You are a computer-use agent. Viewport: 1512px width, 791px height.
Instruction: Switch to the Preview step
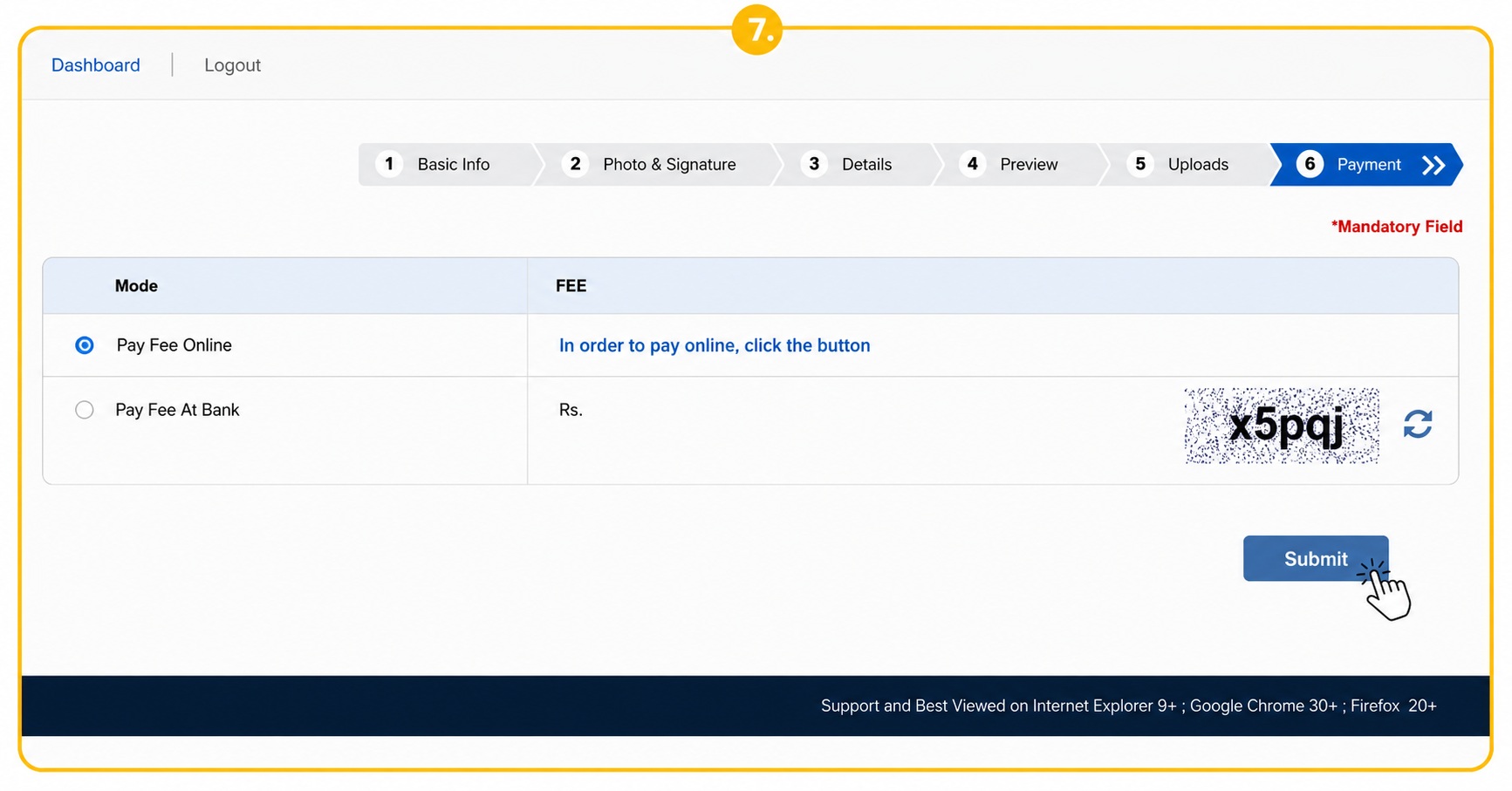1029,164
